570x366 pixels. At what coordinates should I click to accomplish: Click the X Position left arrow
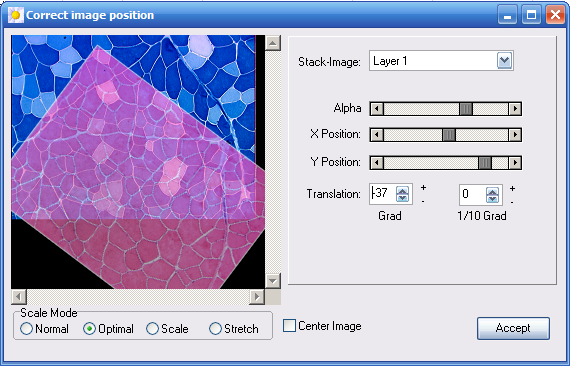pyautogui.click(x=377, y=135)
